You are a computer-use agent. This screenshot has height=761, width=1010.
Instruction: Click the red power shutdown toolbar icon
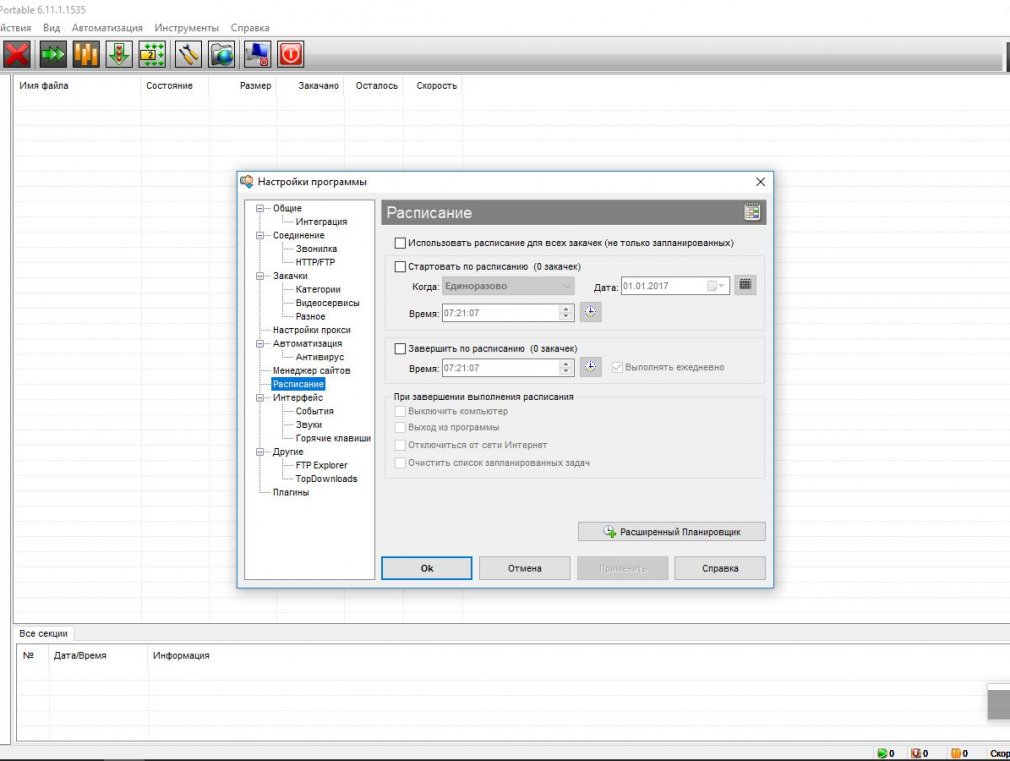[x=291, y=54]
